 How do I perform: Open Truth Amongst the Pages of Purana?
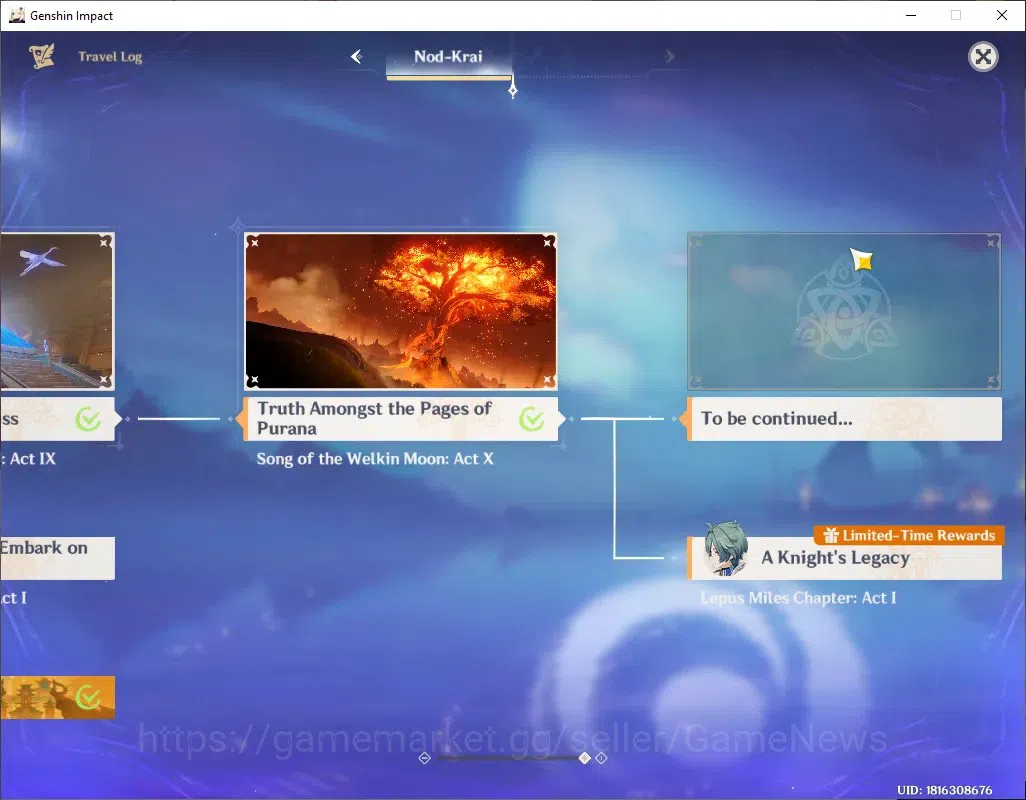click(401, 419)
